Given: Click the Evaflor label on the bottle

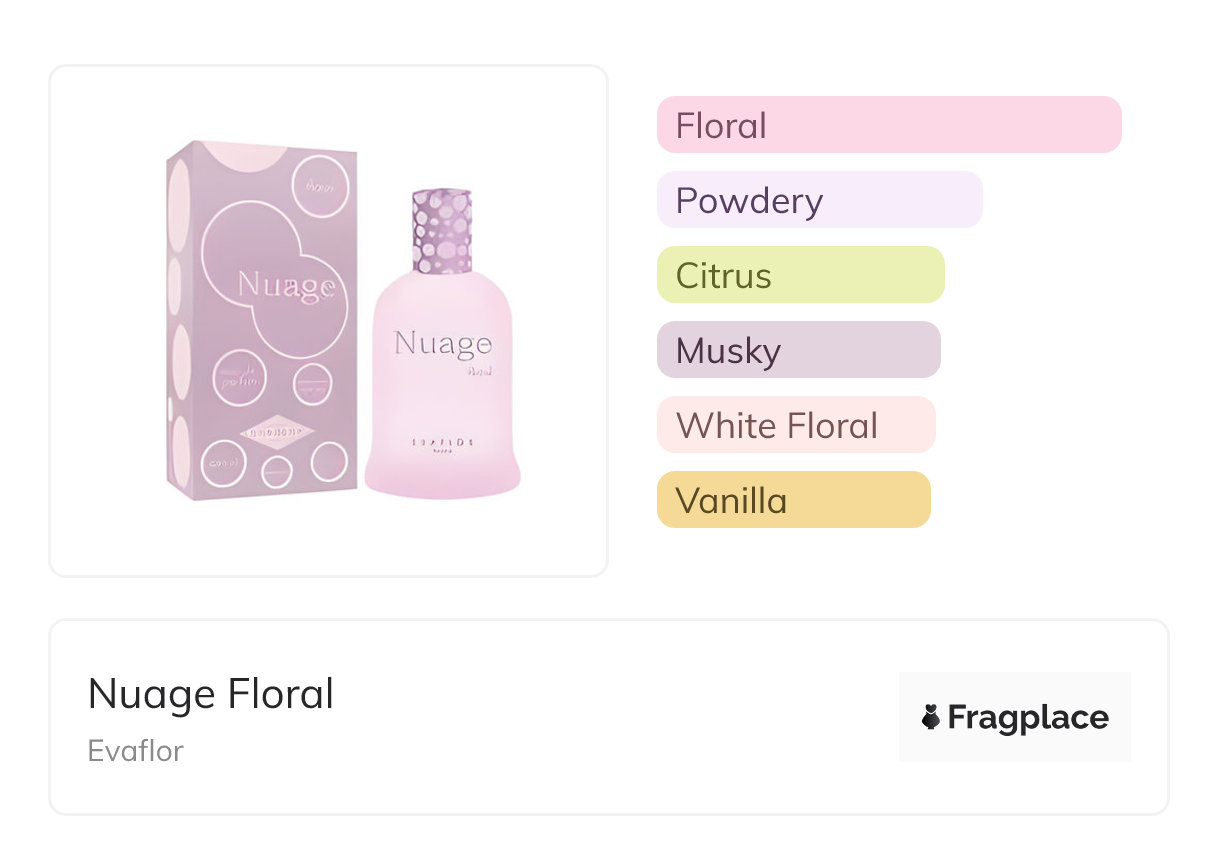Looking at the screenshot, I should (x=441, y=441).
